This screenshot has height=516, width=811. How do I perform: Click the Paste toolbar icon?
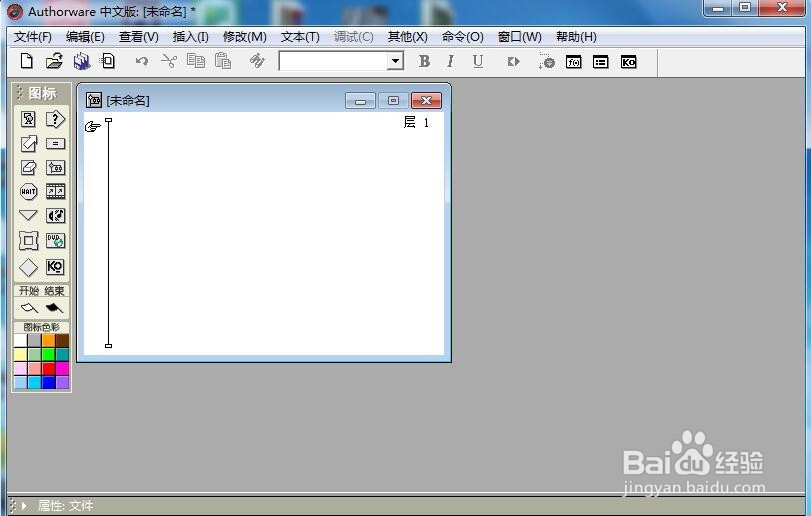point(223,61)
